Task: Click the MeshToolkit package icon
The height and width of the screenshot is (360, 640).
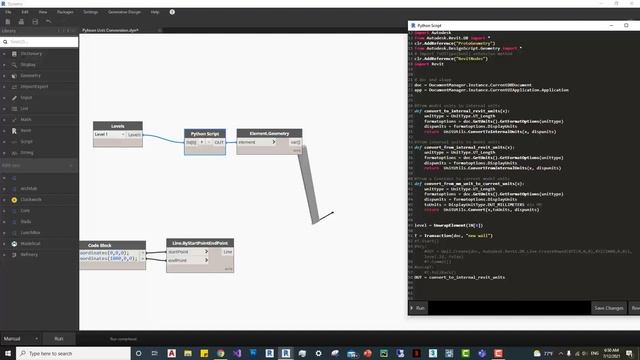Action: (x=14, y=244)
